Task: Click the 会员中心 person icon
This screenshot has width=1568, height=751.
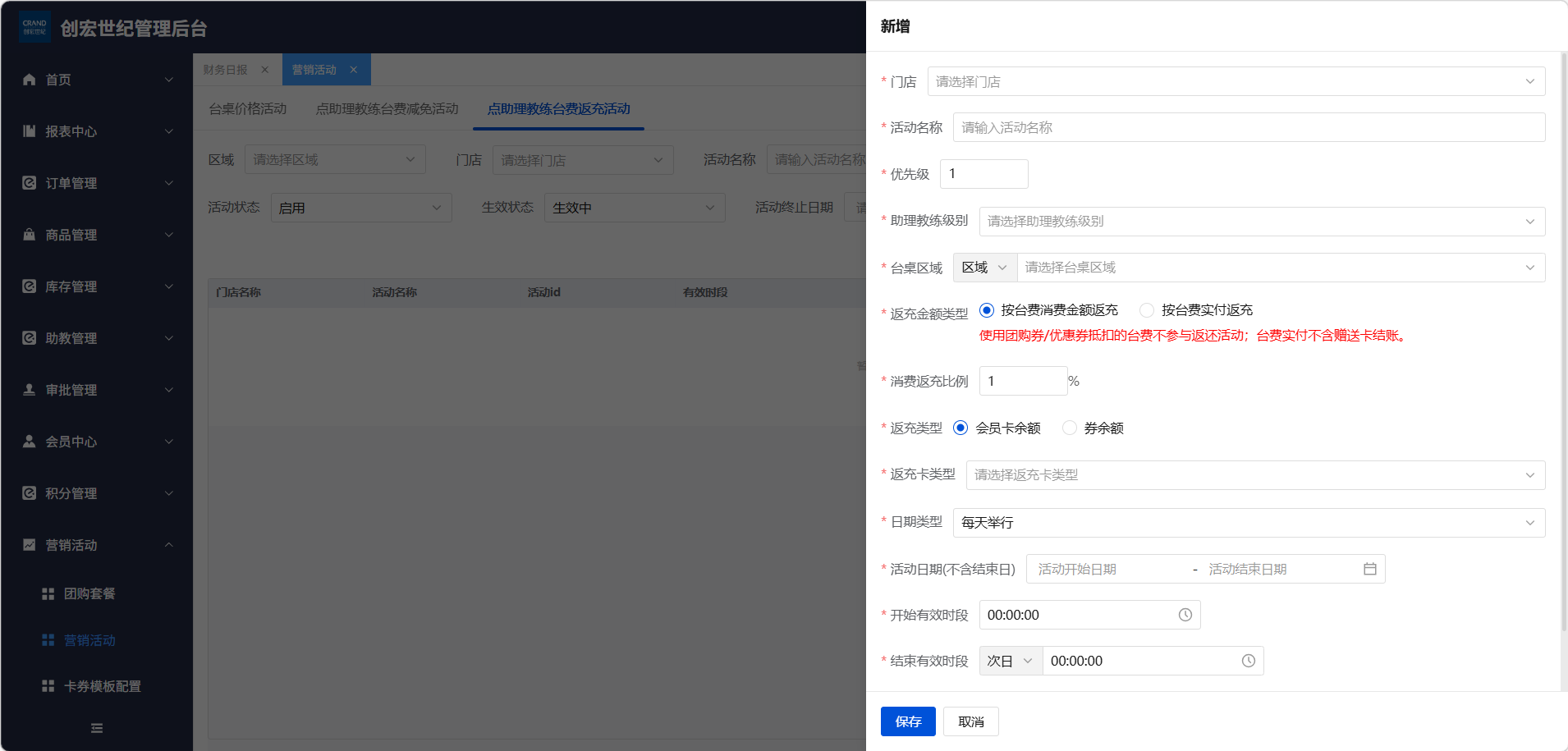Action: click(30, 442)
